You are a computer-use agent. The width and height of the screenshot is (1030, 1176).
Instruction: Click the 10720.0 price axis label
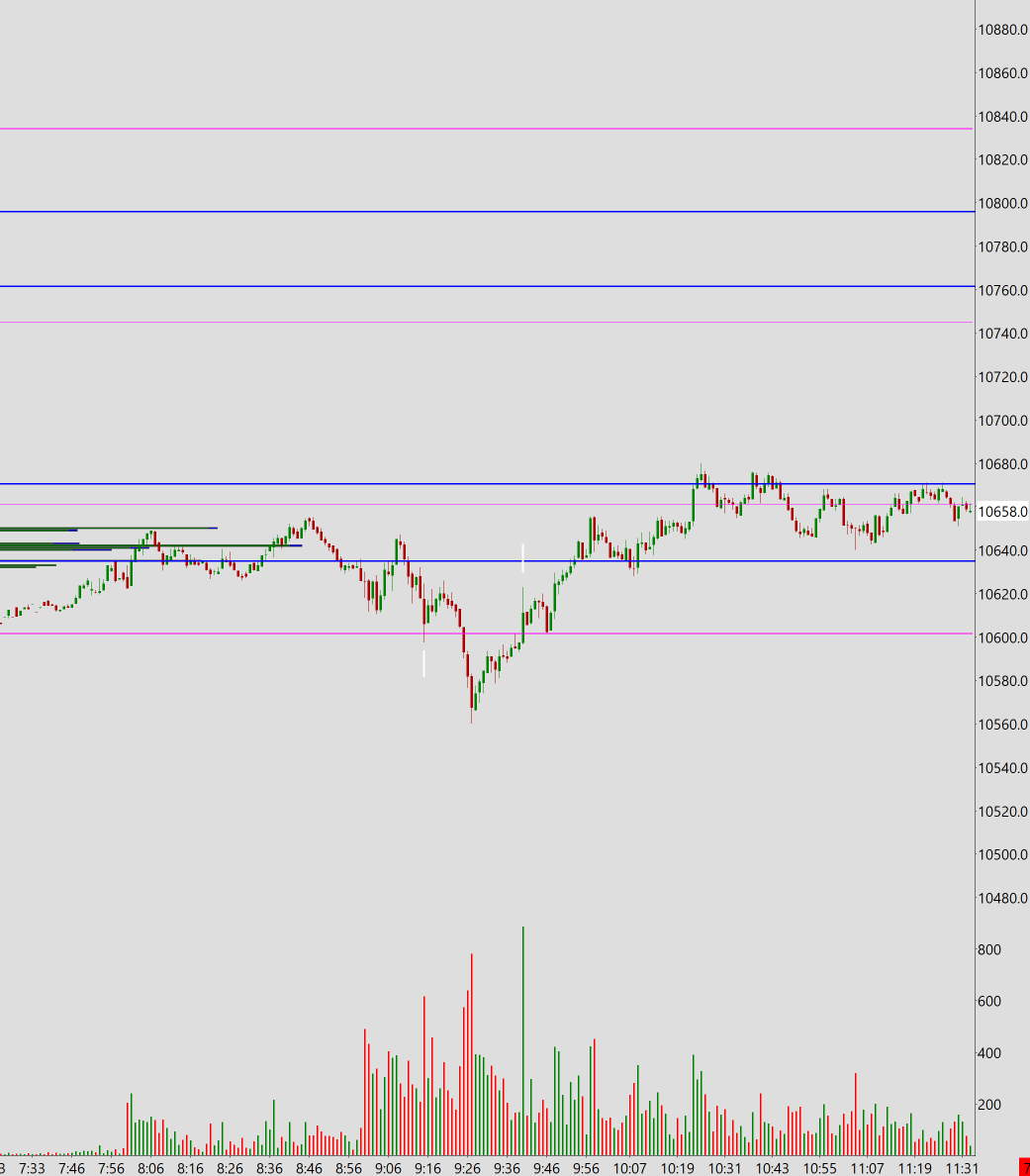pos(1003,377)
